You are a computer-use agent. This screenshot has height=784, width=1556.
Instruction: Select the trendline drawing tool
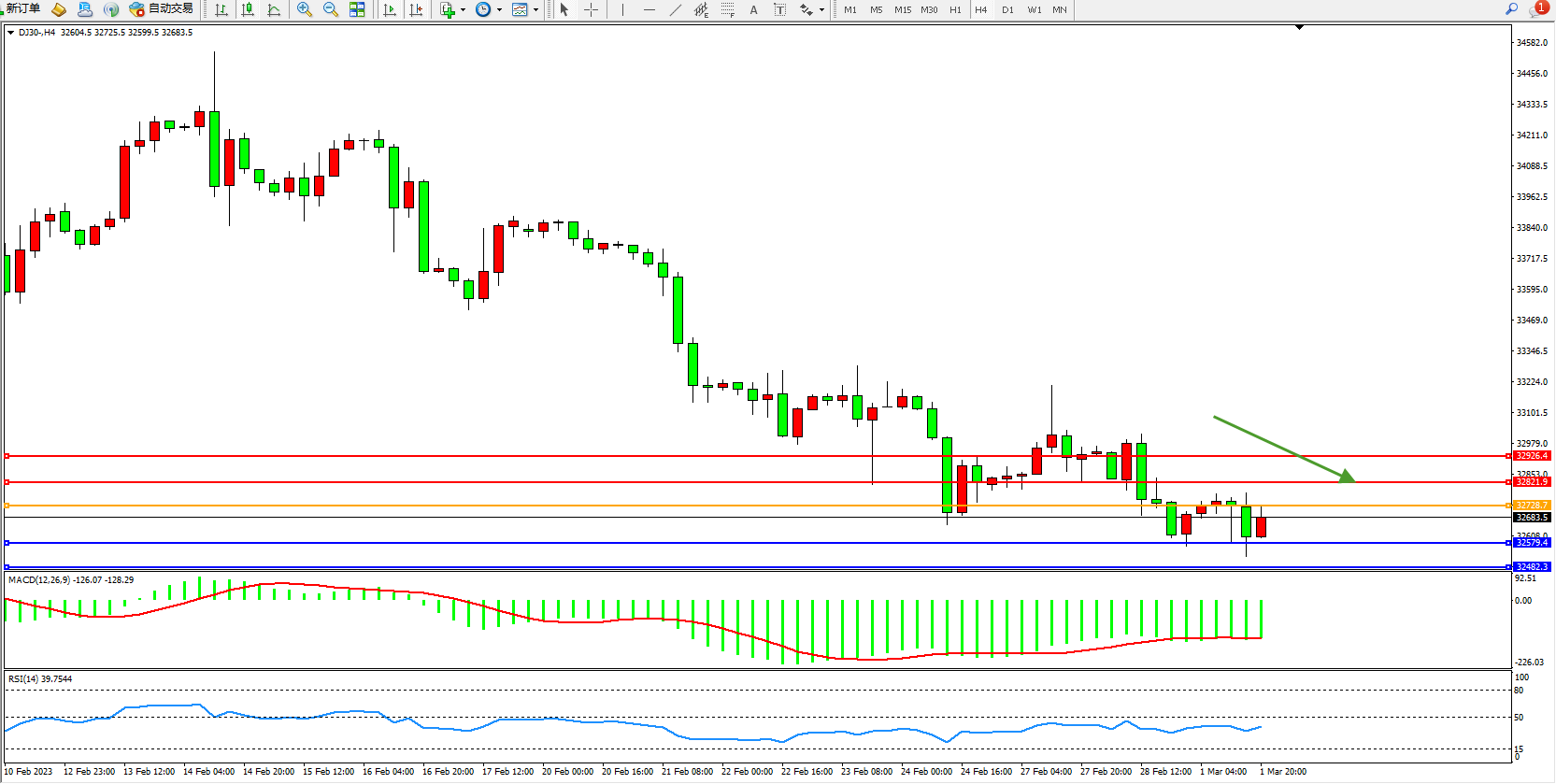coord(675,9)
